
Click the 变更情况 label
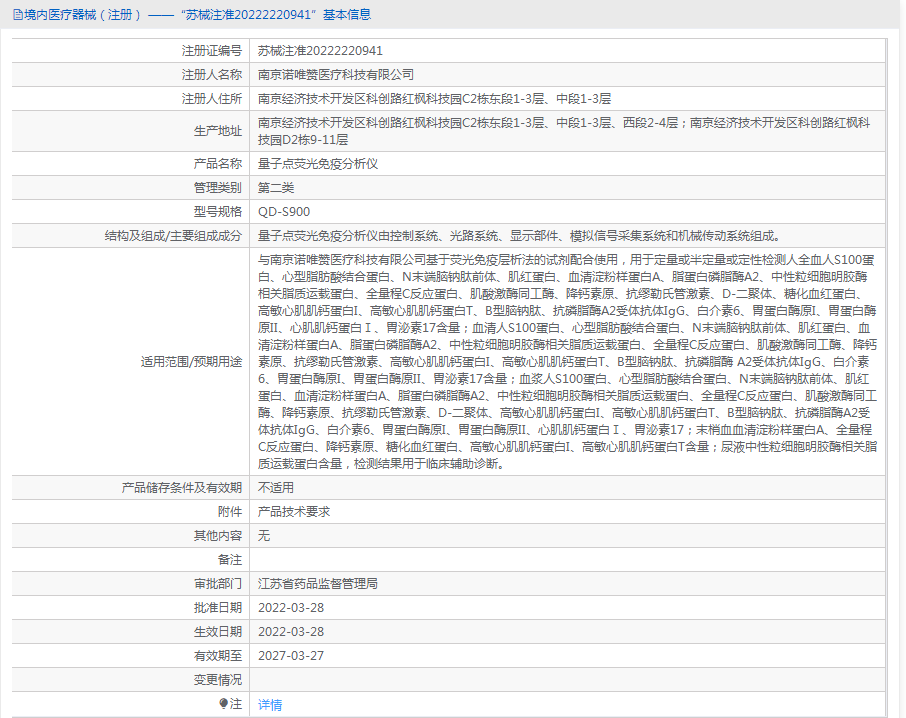coord(218,680)
